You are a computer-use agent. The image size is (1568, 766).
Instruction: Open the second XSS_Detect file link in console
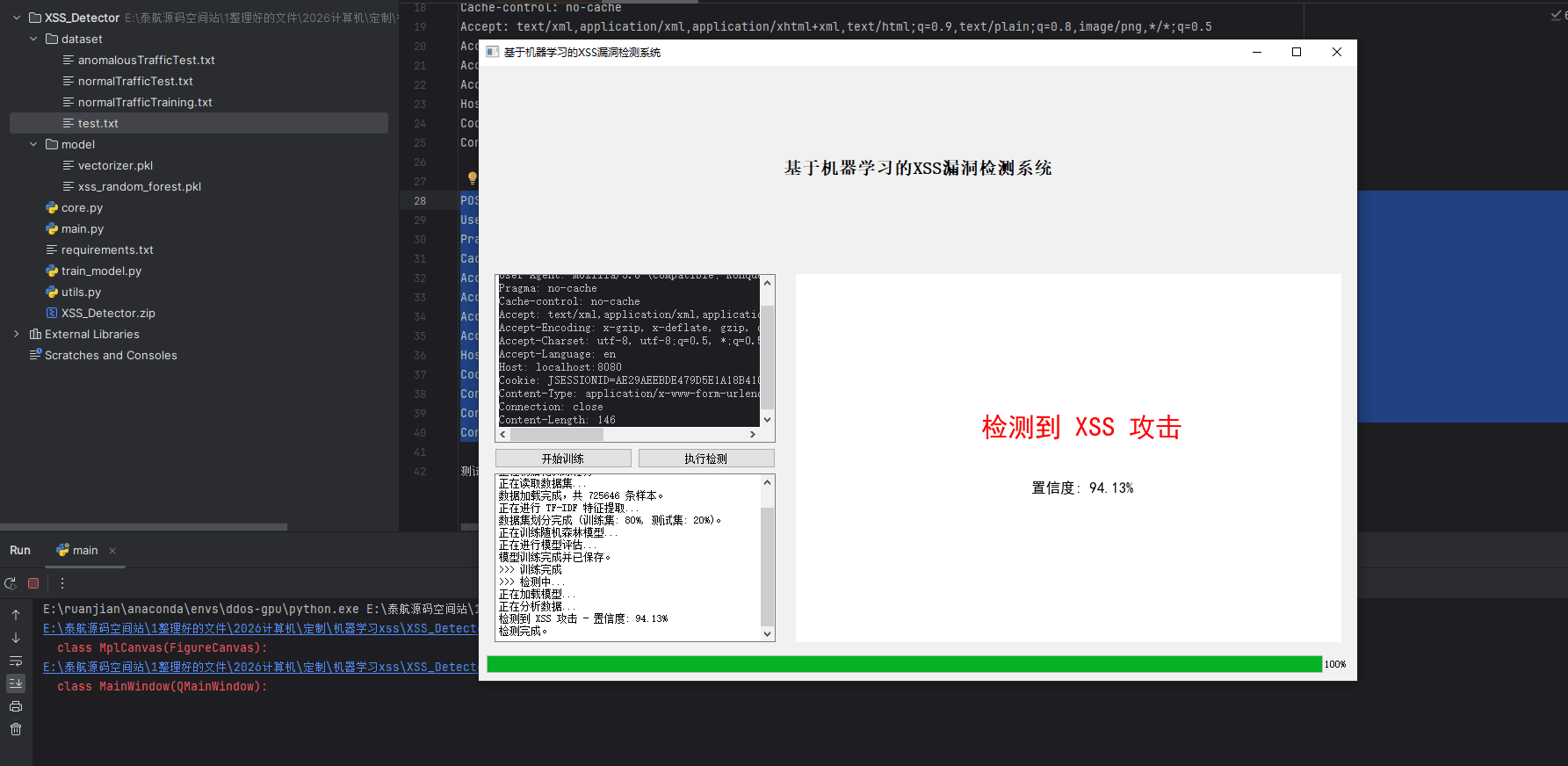click(260, 667)
